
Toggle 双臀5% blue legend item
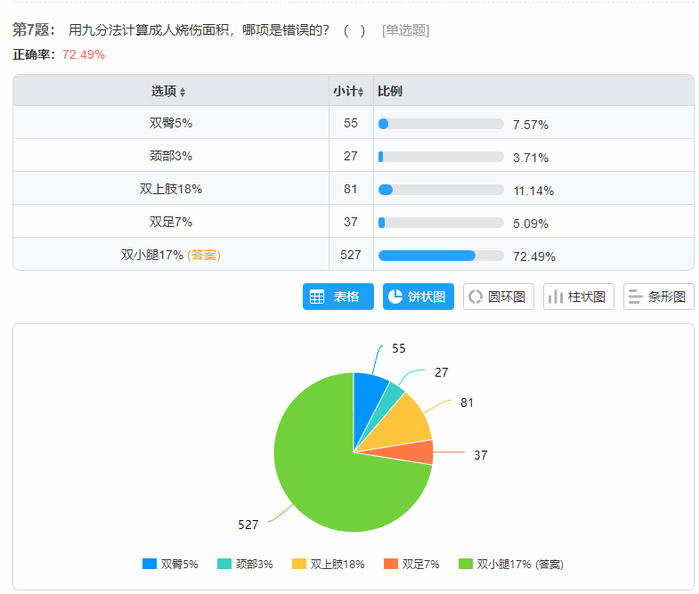coord(150,564)
